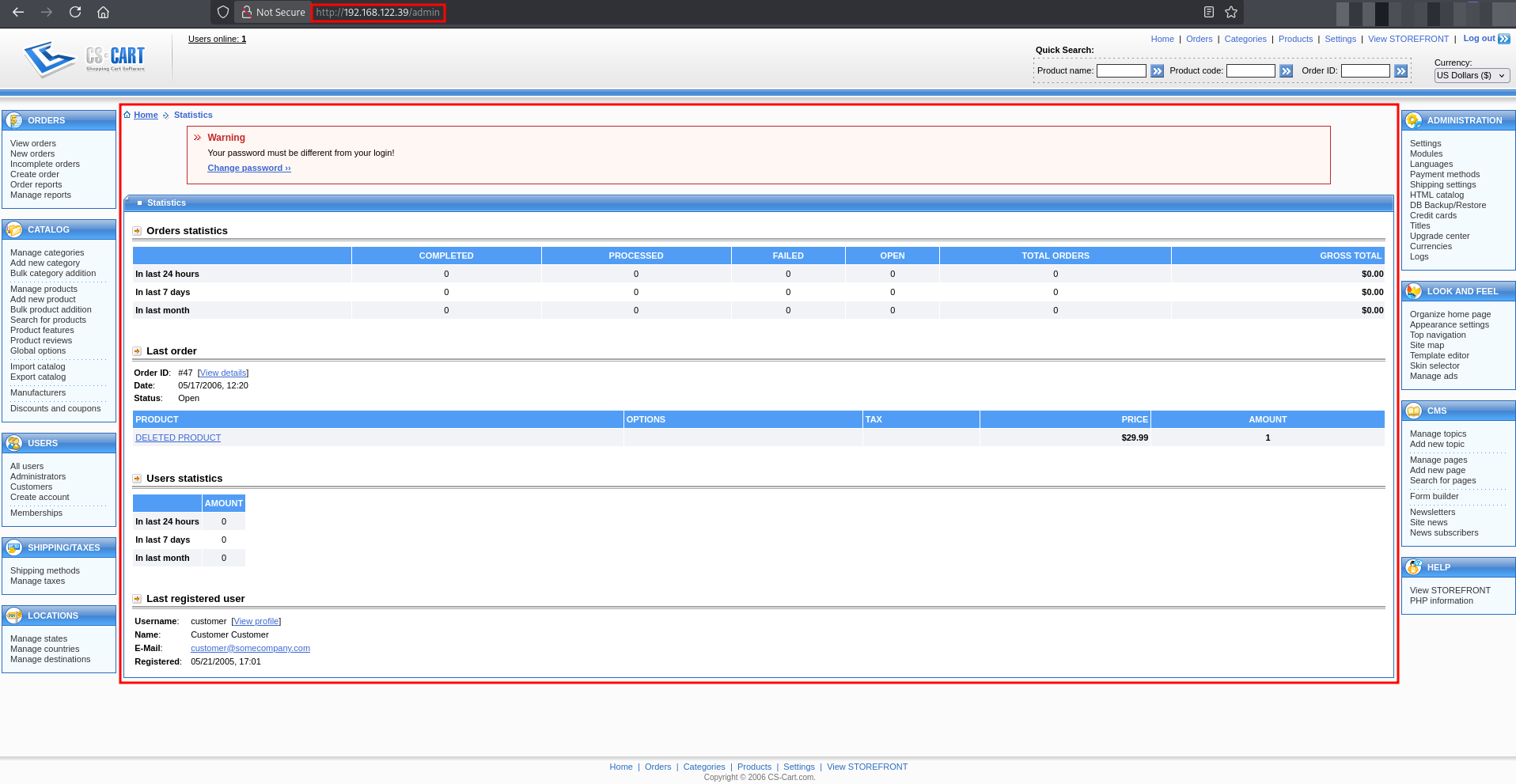
Task: Open Add new product
Action: coord(43,299)
